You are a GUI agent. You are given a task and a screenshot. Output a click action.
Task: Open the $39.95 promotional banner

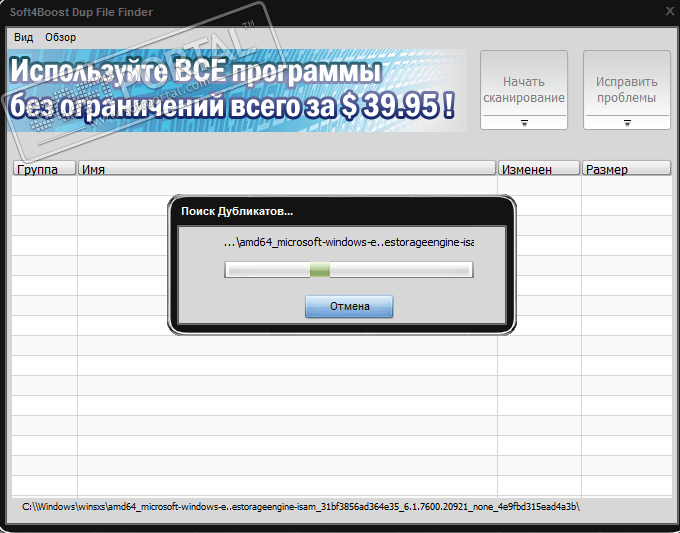(236, 90)
